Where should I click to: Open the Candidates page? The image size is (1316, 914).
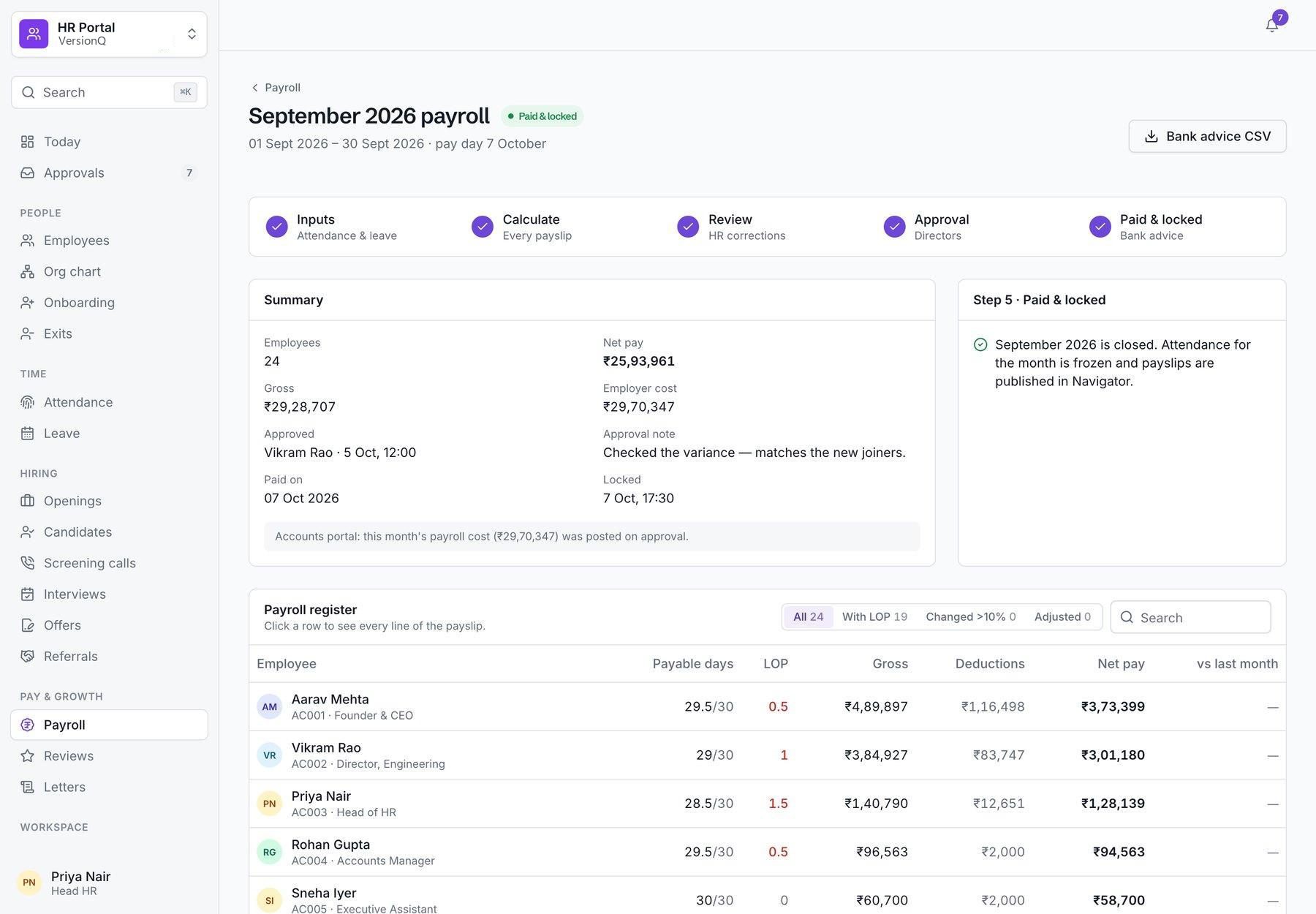click(109, 532)
